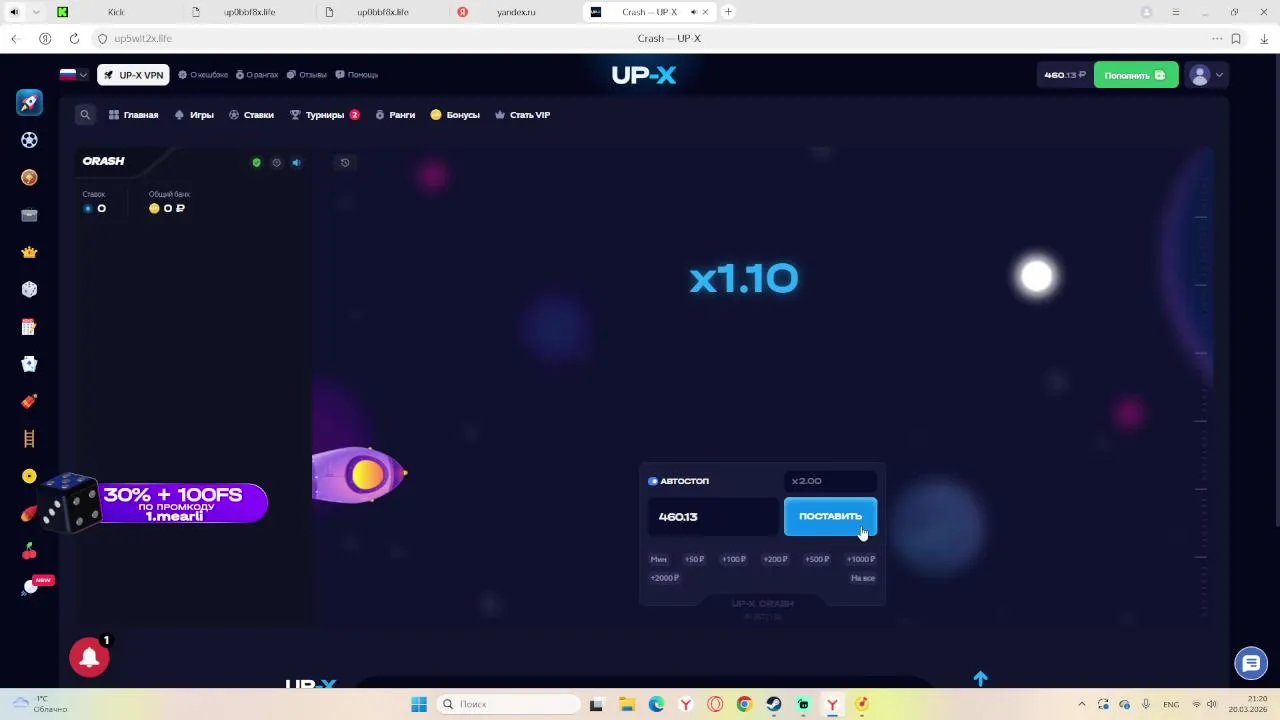Click the green shield fairness icon

256,162
